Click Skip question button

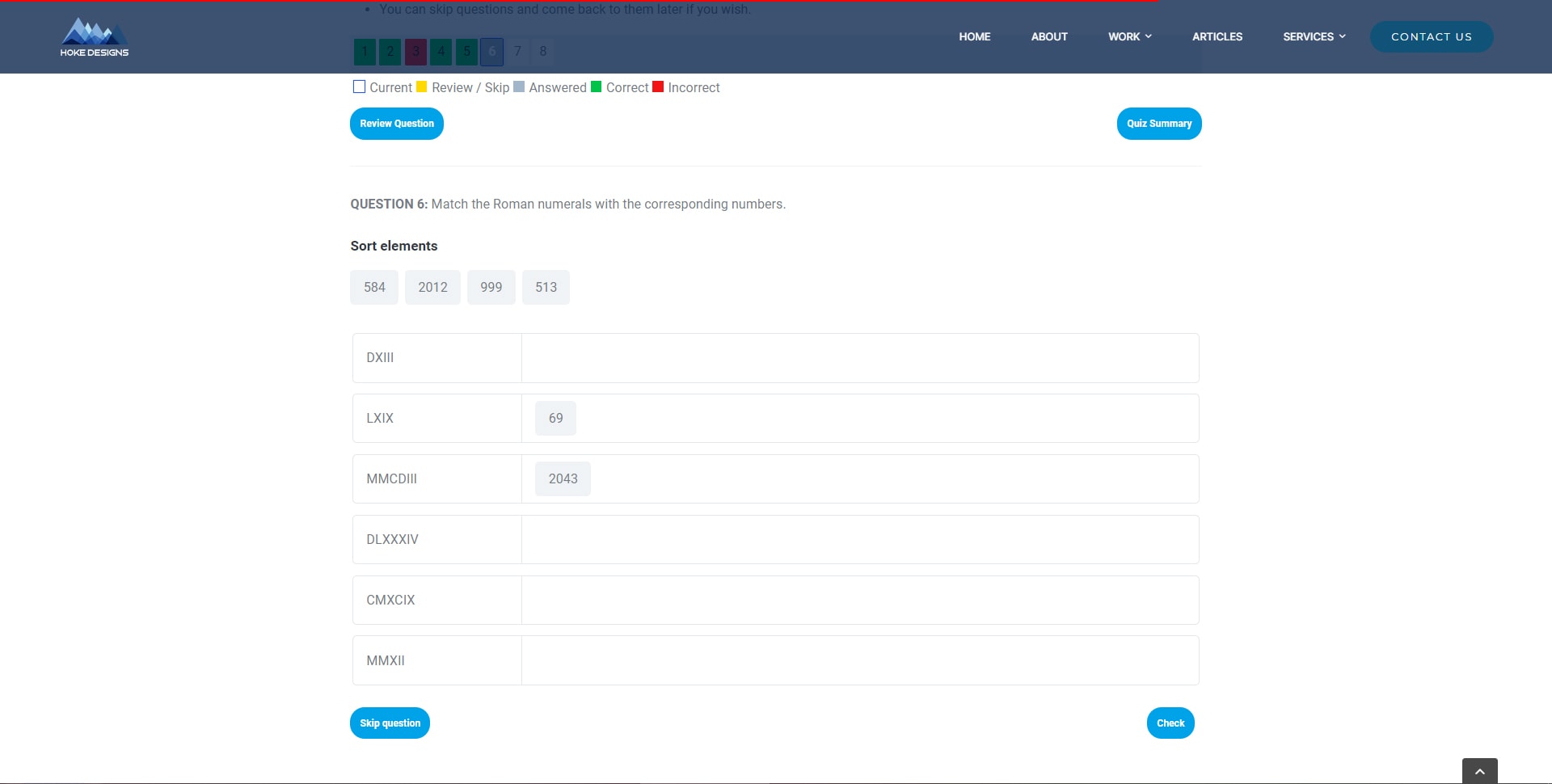[x=390, y=723]
